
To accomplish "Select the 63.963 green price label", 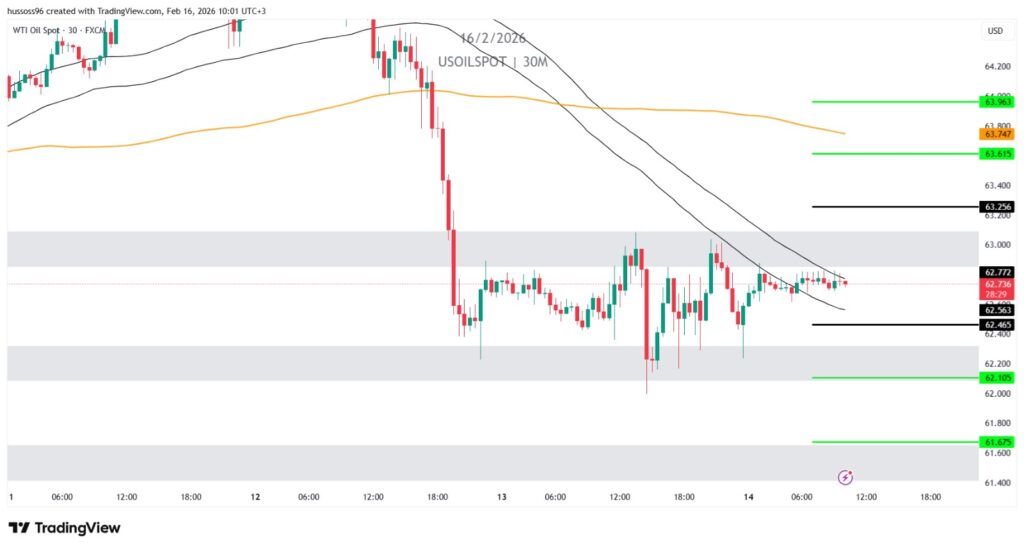I will point(998,101).
